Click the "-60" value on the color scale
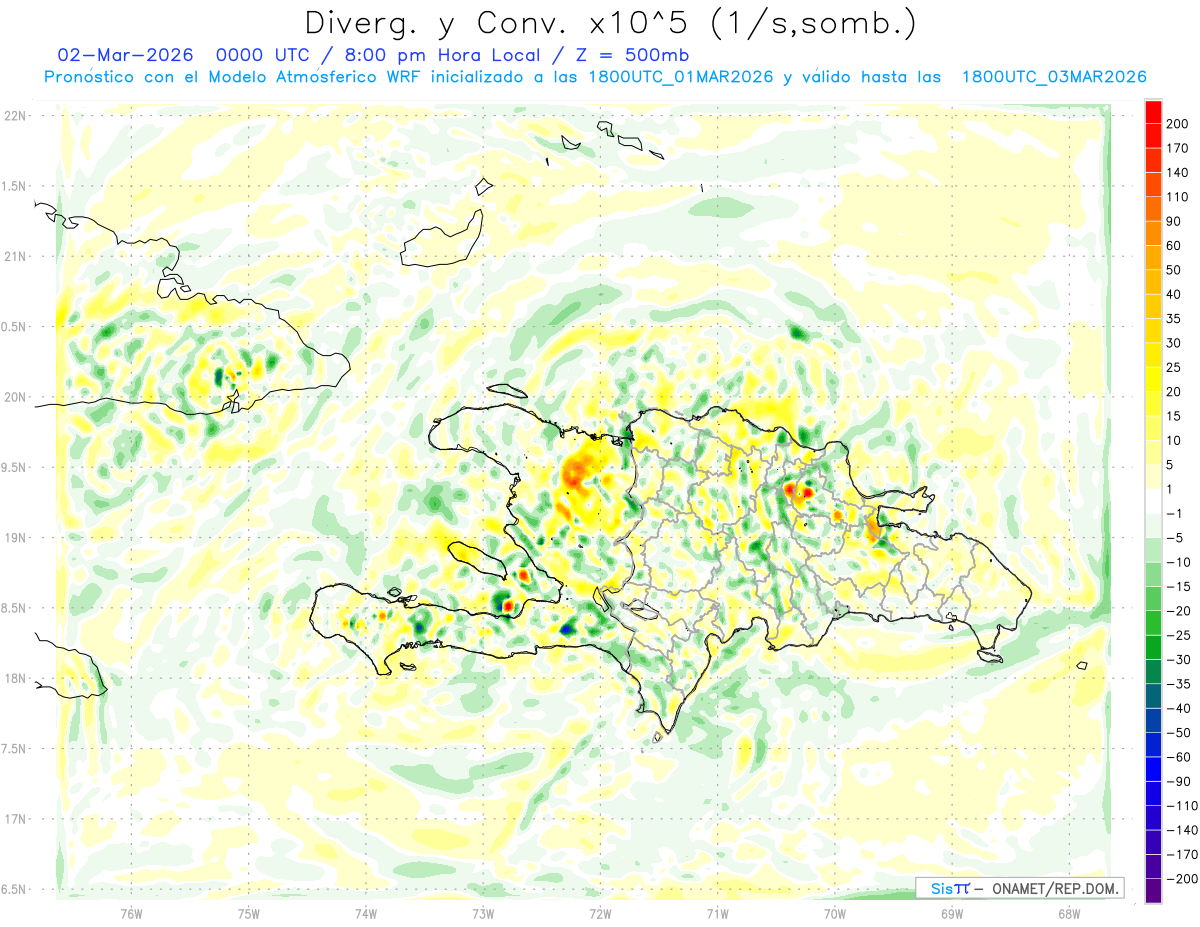Viewport: 1200px width, 927px height. 1177,757
